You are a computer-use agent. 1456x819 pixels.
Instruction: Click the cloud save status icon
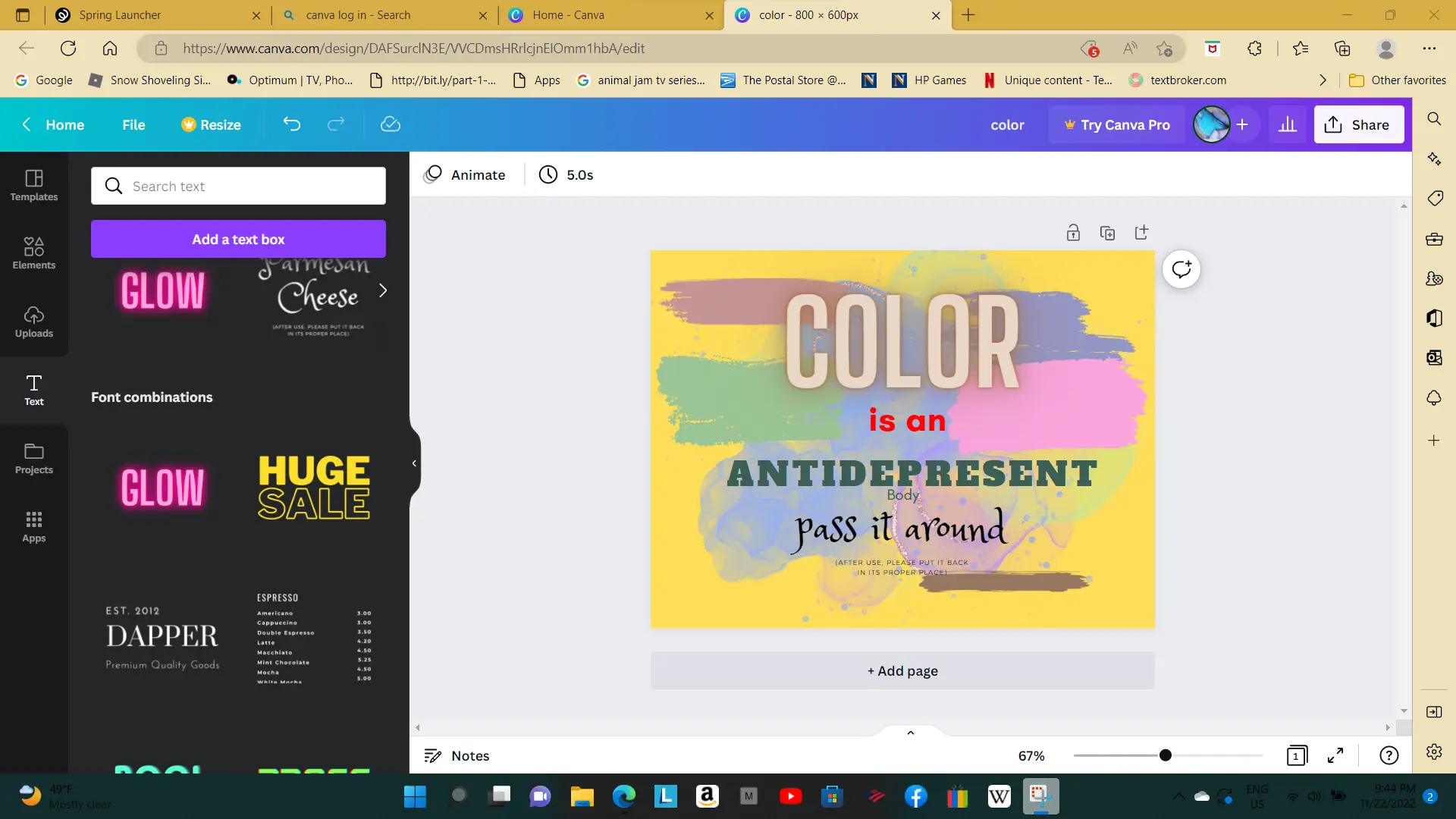391,124
